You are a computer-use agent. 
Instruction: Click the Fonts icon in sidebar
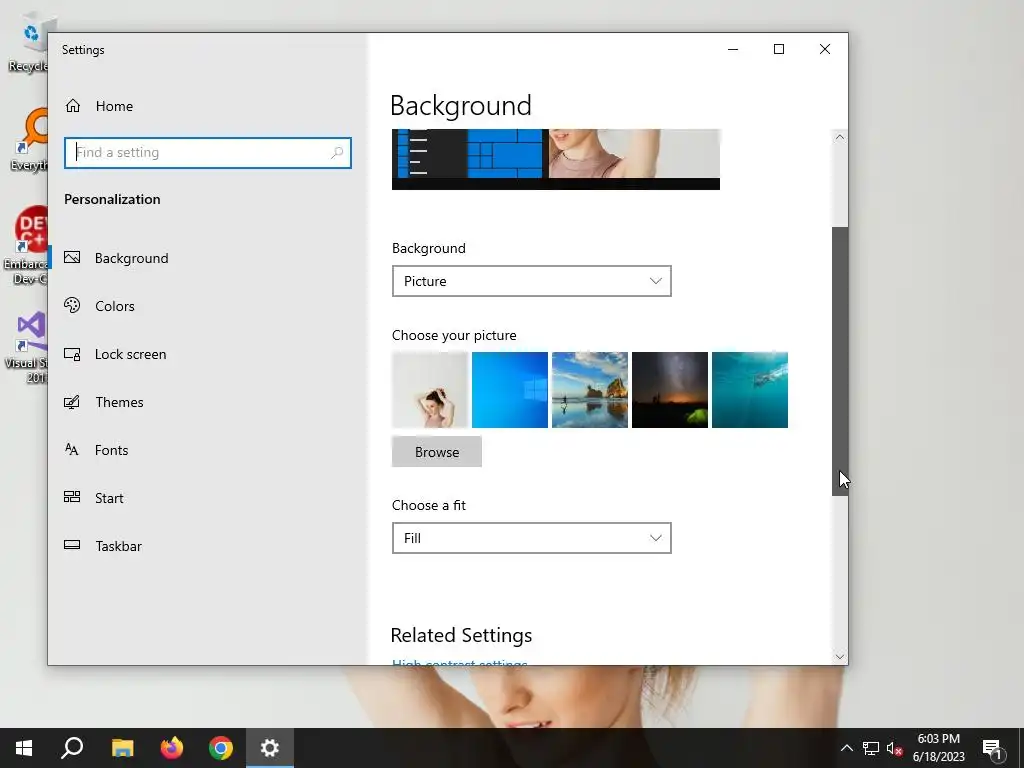coord(72,449)
